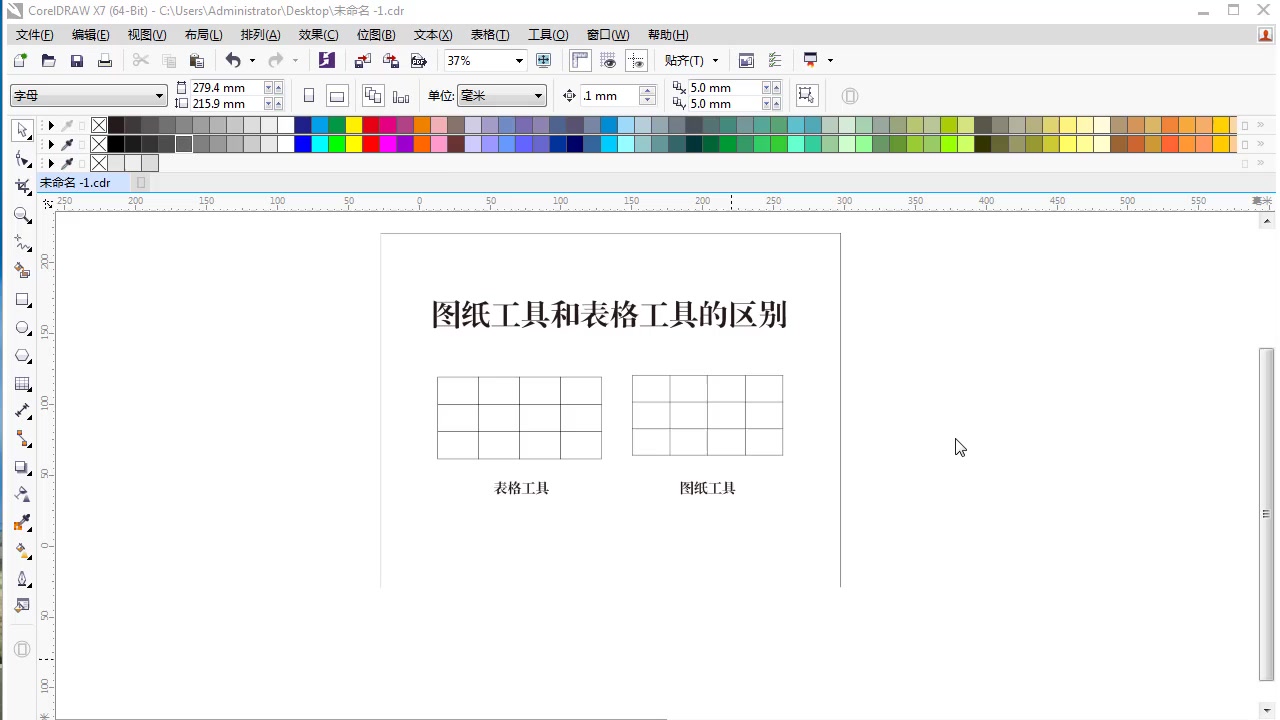Open the 单位 毫米 units dropdown
1280x720 pixels.
click(x=538, y=96)
